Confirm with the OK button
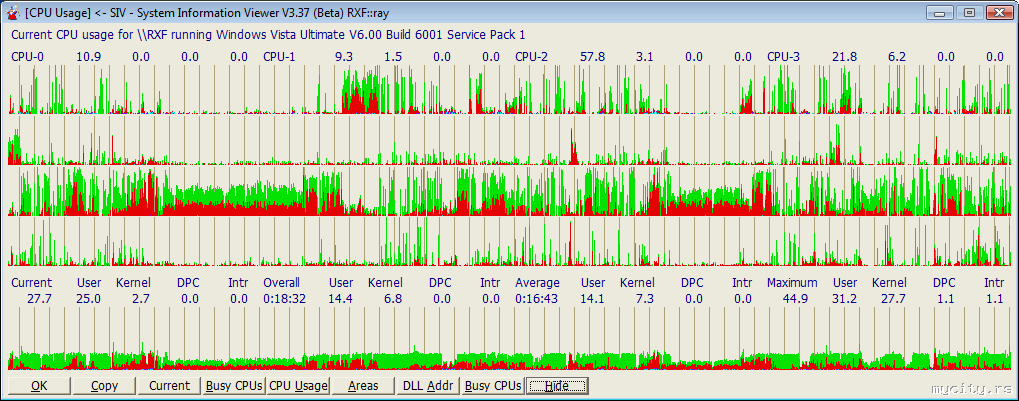 [x=39, y=386]
